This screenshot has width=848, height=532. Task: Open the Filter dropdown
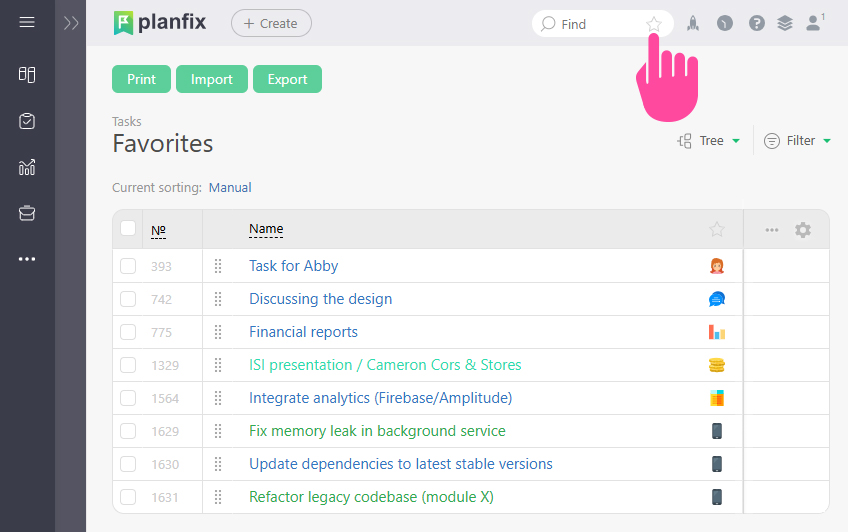click(798, 141)
